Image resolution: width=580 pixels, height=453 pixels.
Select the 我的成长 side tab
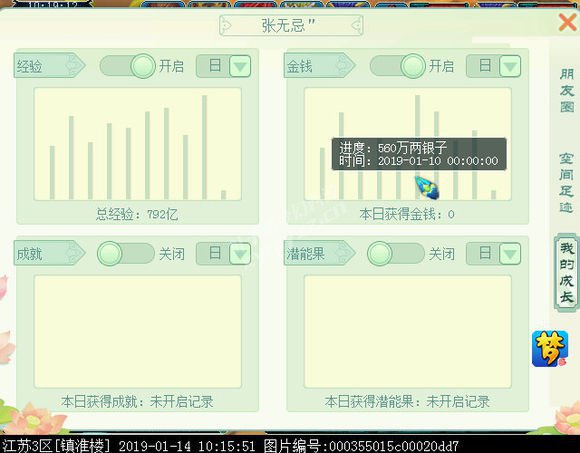[x=566, y=273]
